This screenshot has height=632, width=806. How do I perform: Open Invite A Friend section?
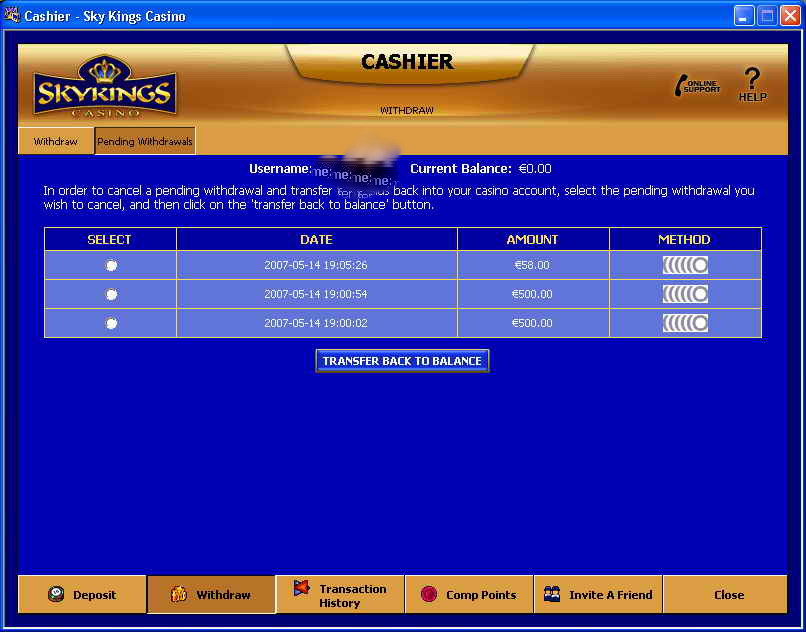(x=598, y=594)
